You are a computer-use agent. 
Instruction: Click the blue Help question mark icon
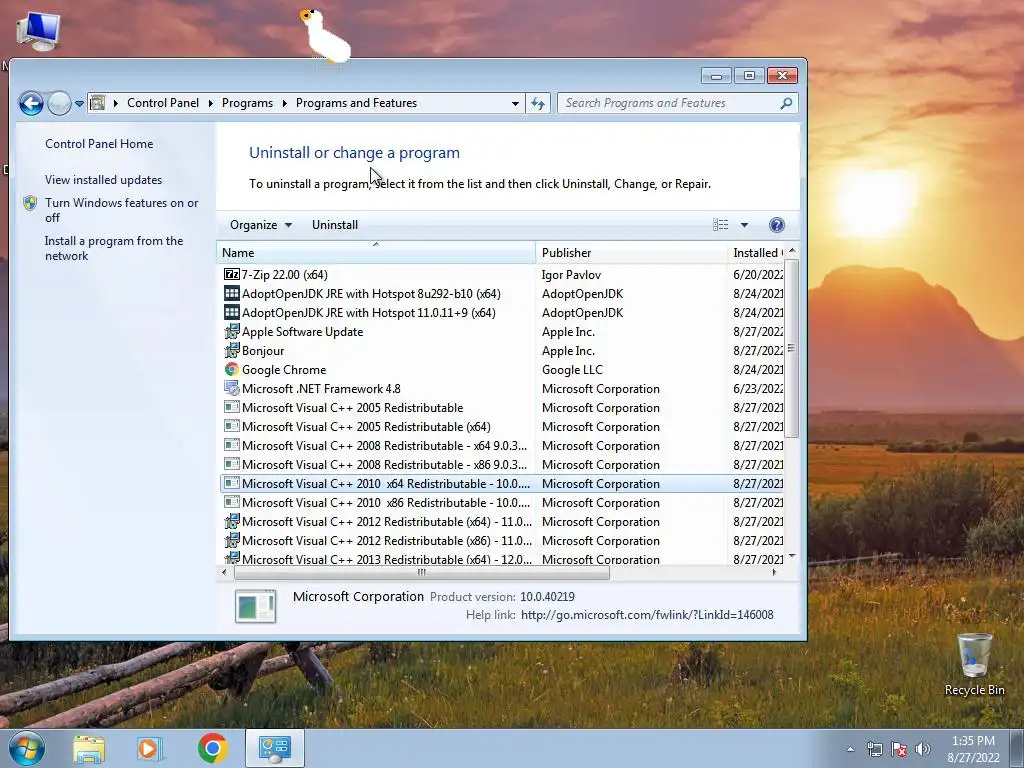coord(776,225)
